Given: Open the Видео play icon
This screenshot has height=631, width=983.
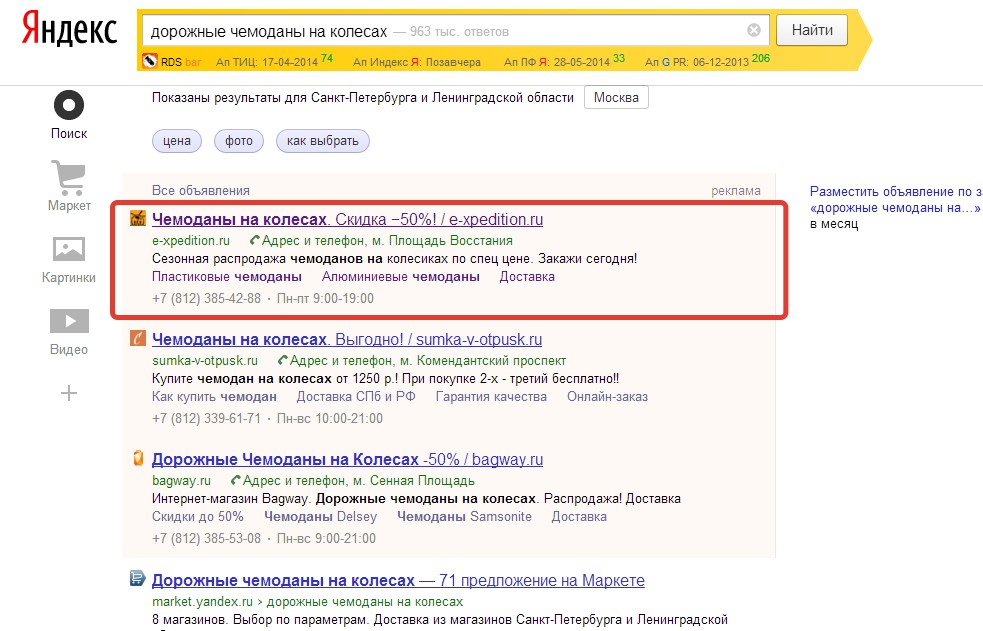Looking at the screenshot, I should click(x=69, y=321).
